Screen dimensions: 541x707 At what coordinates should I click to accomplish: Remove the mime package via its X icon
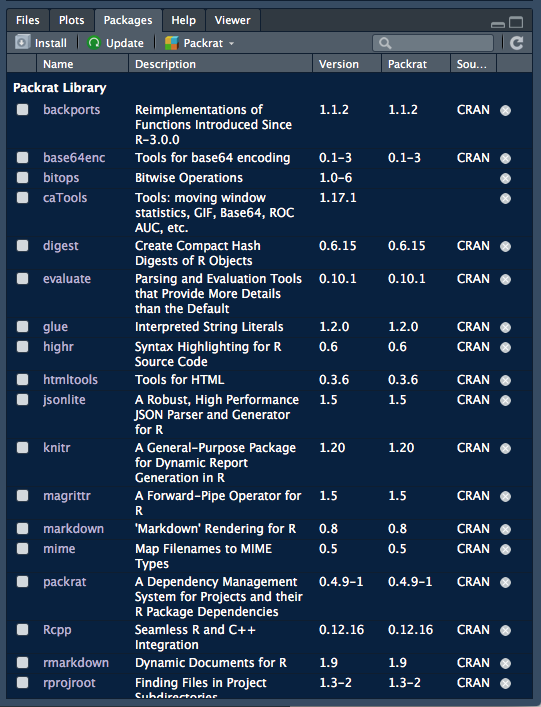[x=505, y=549]
